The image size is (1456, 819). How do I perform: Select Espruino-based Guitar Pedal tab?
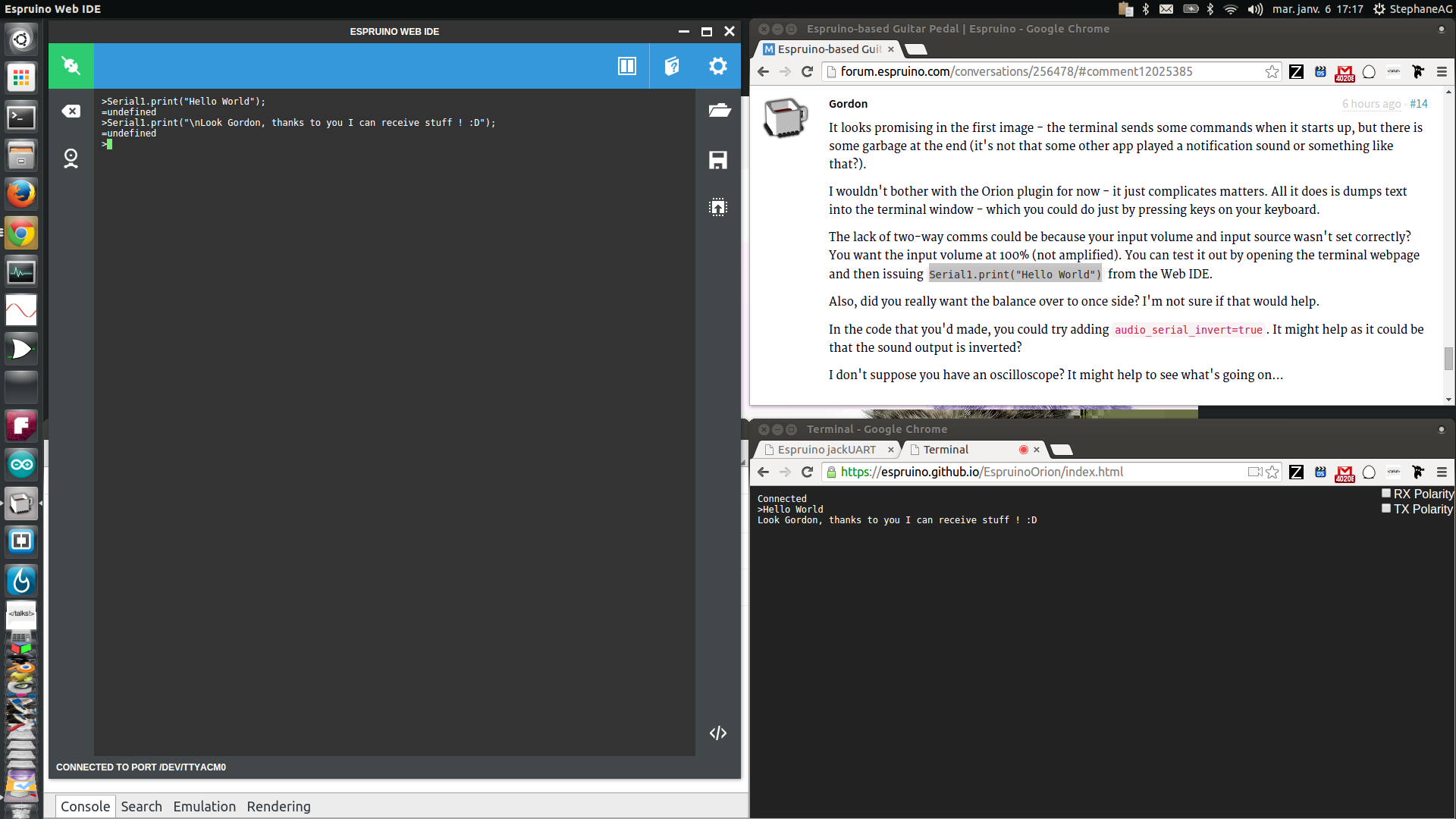(829, 49)
